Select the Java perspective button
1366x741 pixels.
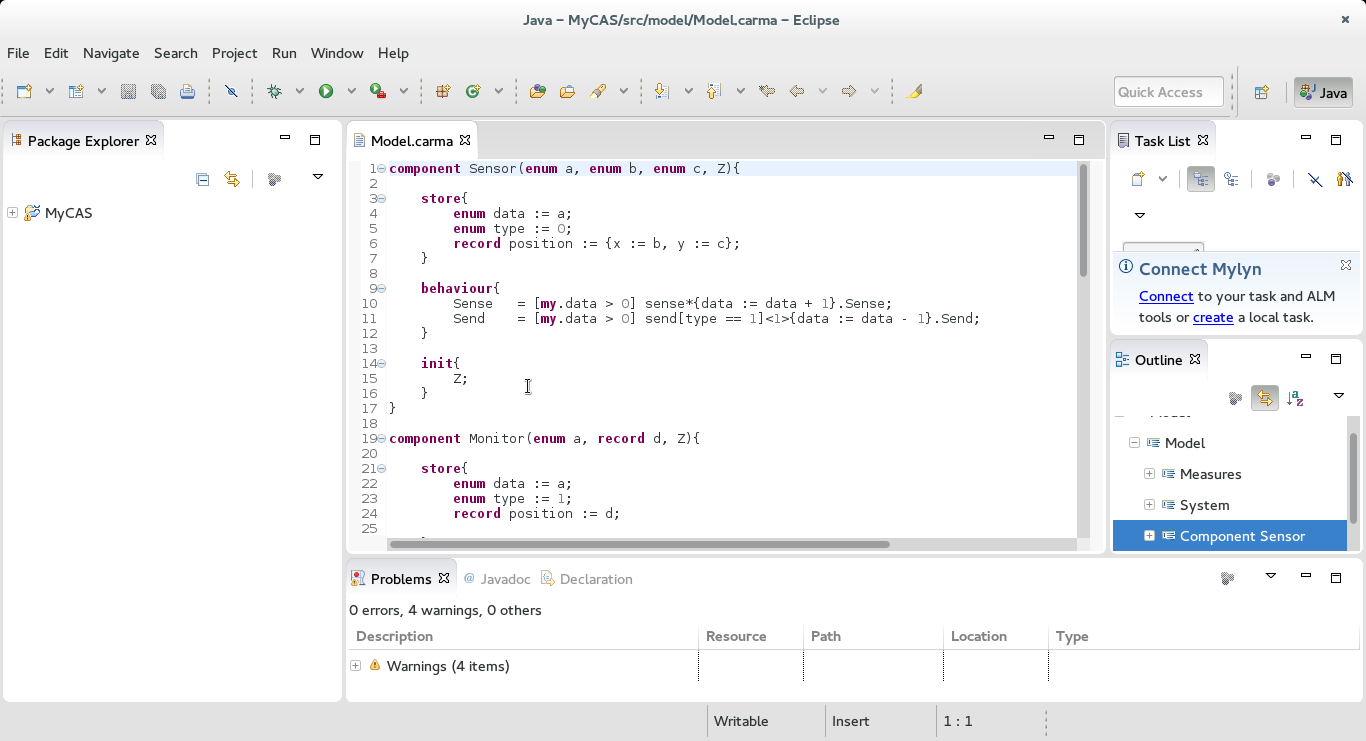coord(1323,92)
